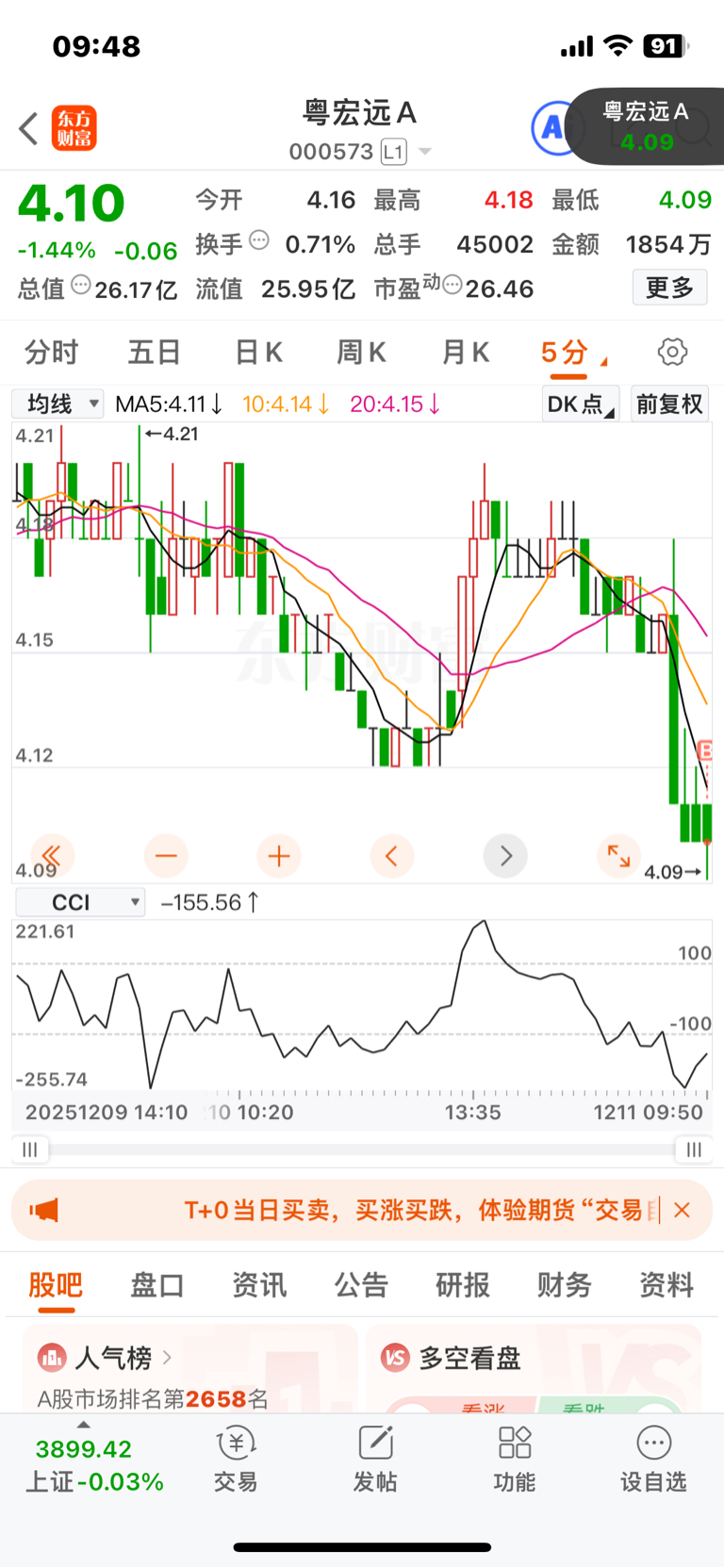This screenshot has width=724, height=1568.
Task: Tap the blue A account icon
Action: [x=553, y=128]
